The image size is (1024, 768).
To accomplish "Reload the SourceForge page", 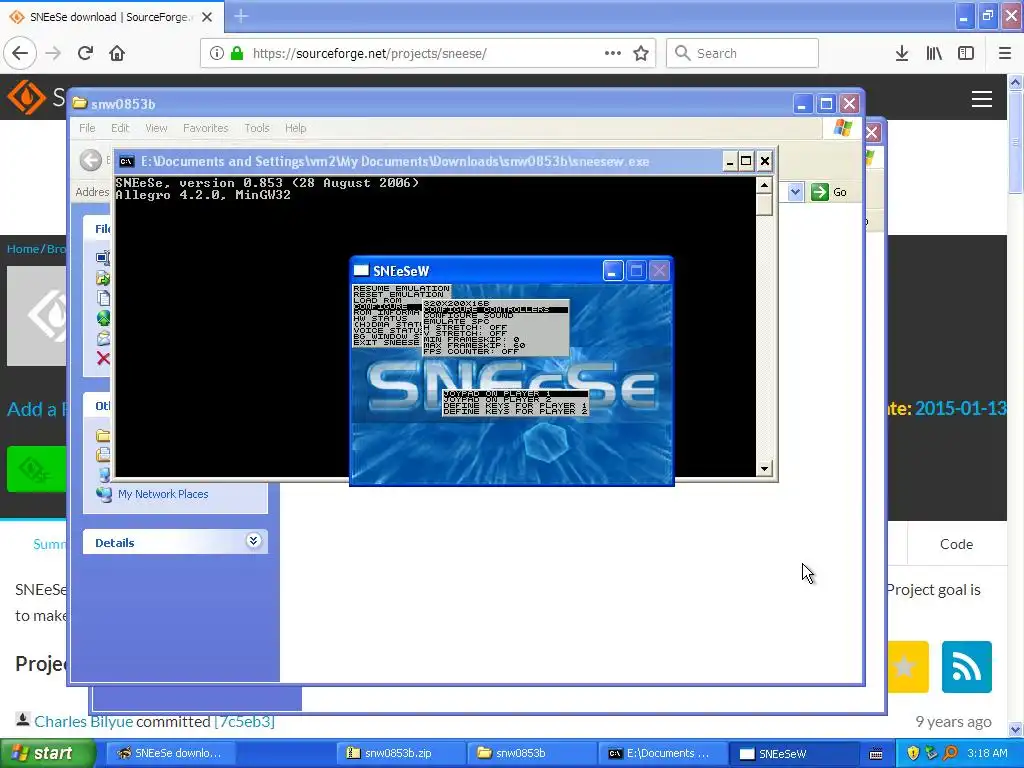I will point(85,53).
